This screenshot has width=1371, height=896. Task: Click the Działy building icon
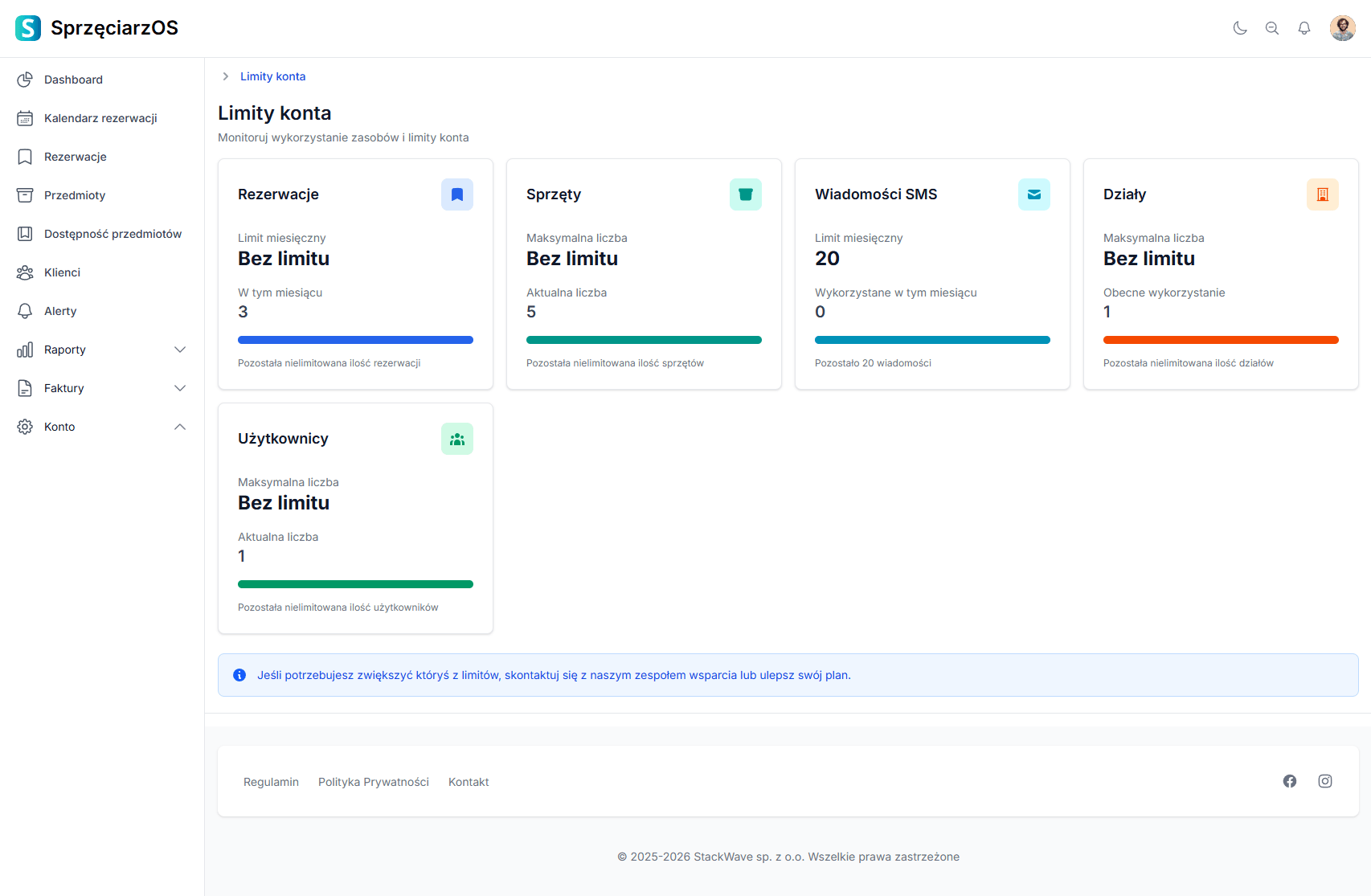tap(1323, 194)
